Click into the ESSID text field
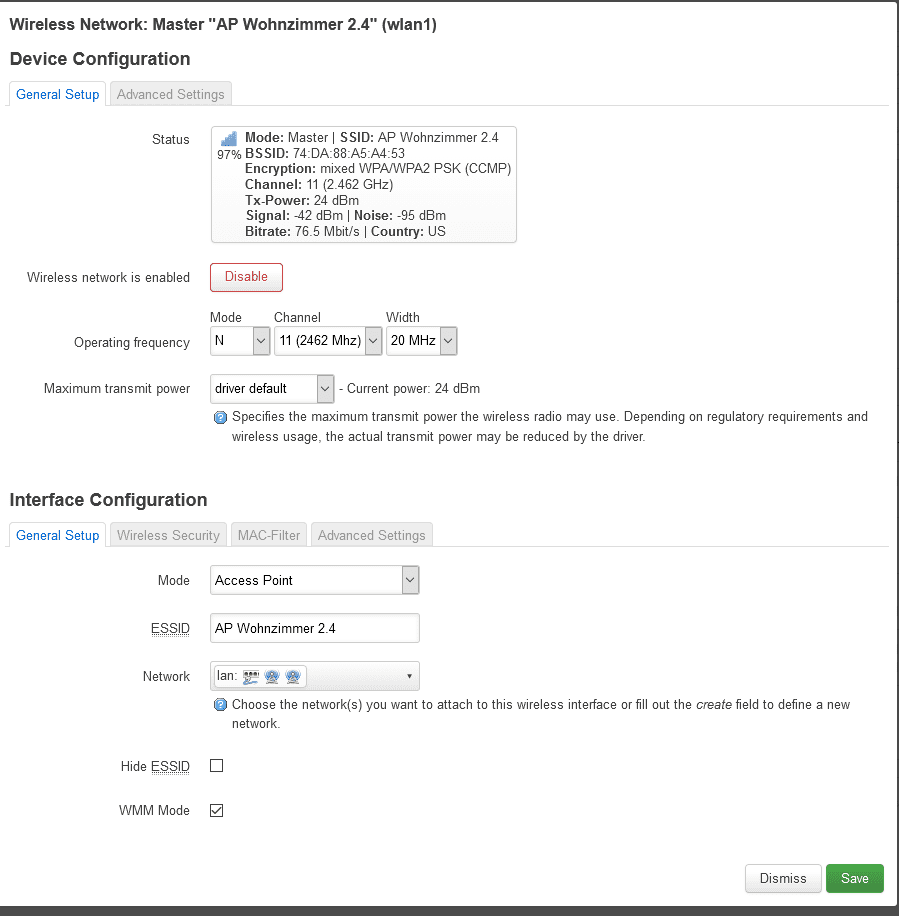The image size is (899, 916). point(315,628)
